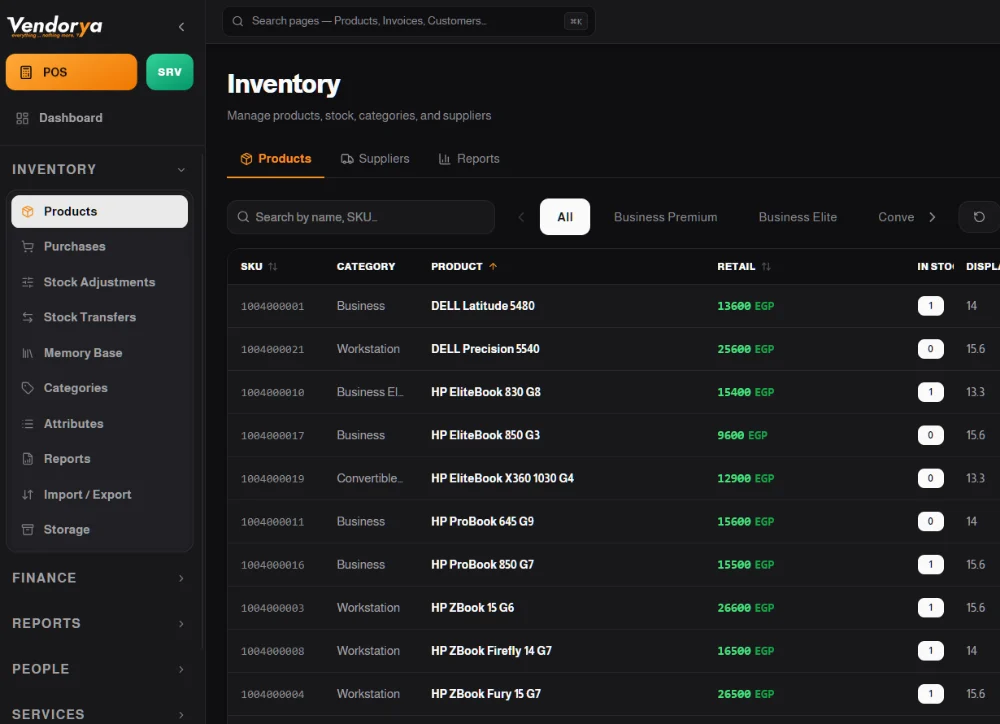
Task: Click the Import / Export arrows icon
Action: 27,494
